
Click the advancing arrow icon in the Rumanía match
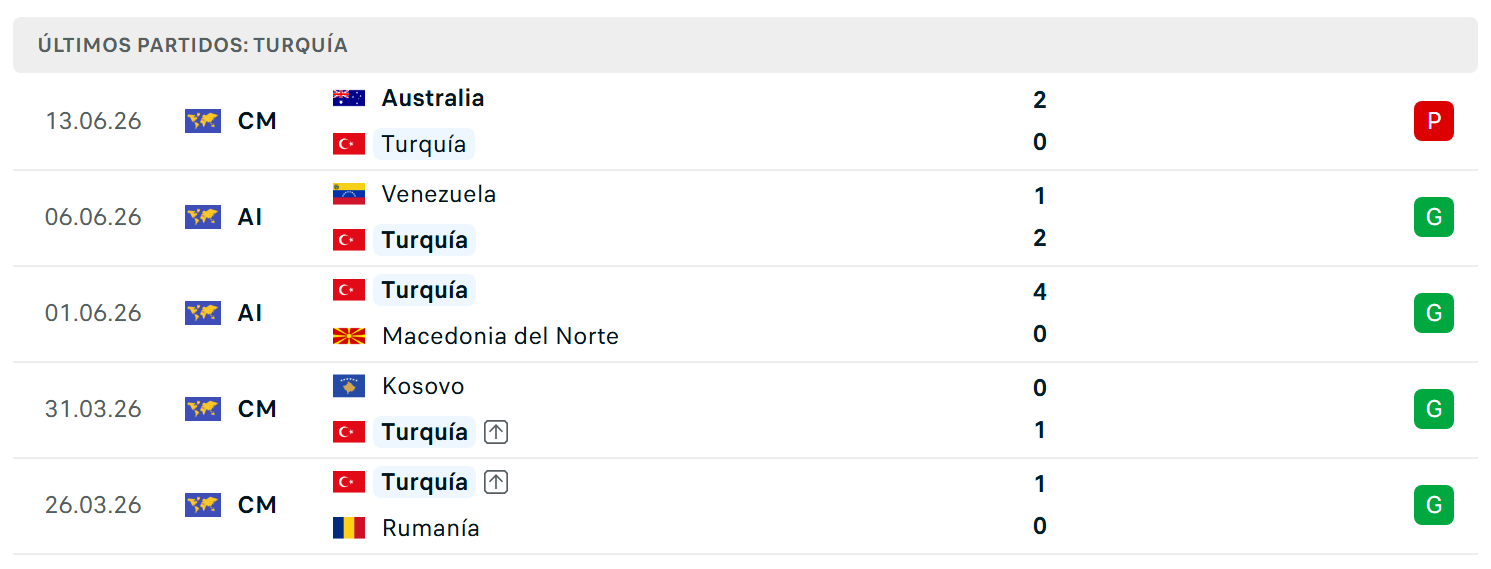point(496,482)
